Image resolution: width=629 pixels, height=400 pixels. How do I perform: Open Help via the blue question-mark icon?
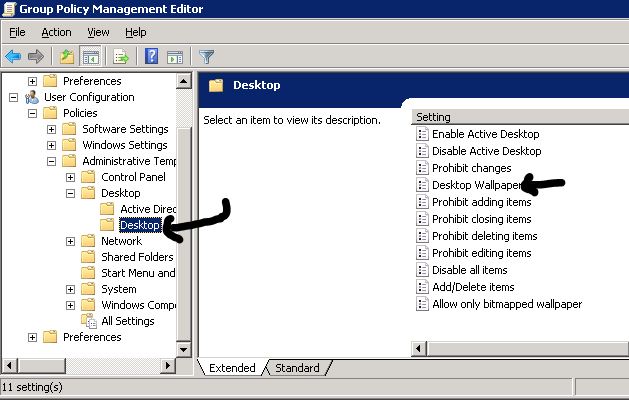coord(152,56)
